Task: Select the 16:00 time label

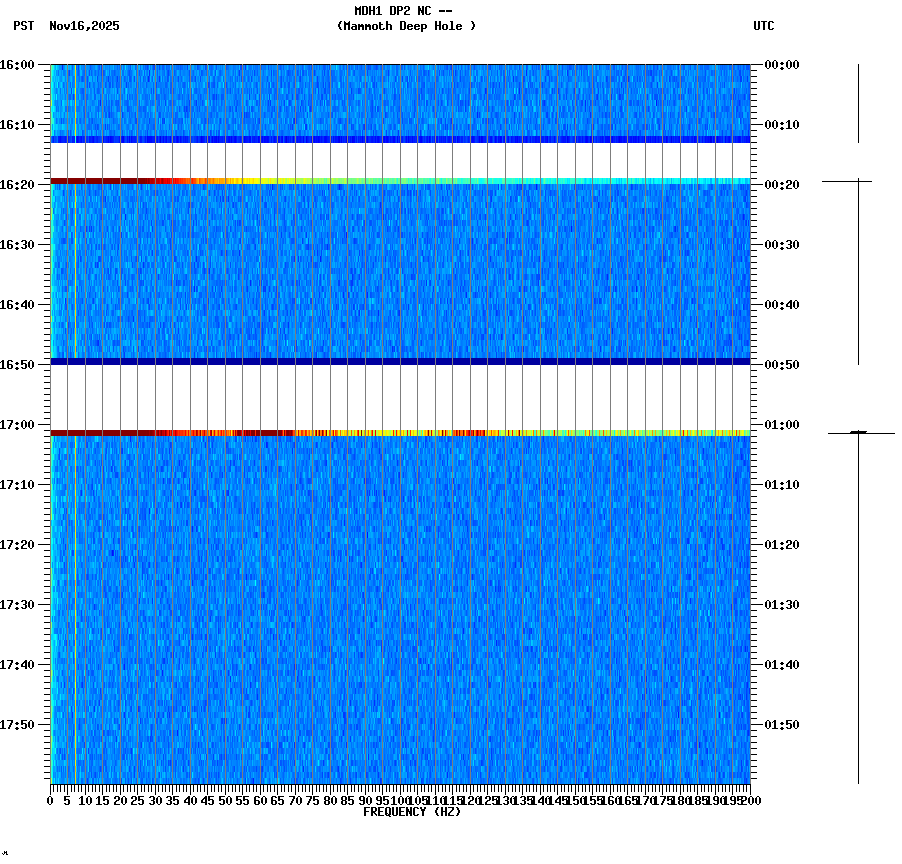Action: 22,64
